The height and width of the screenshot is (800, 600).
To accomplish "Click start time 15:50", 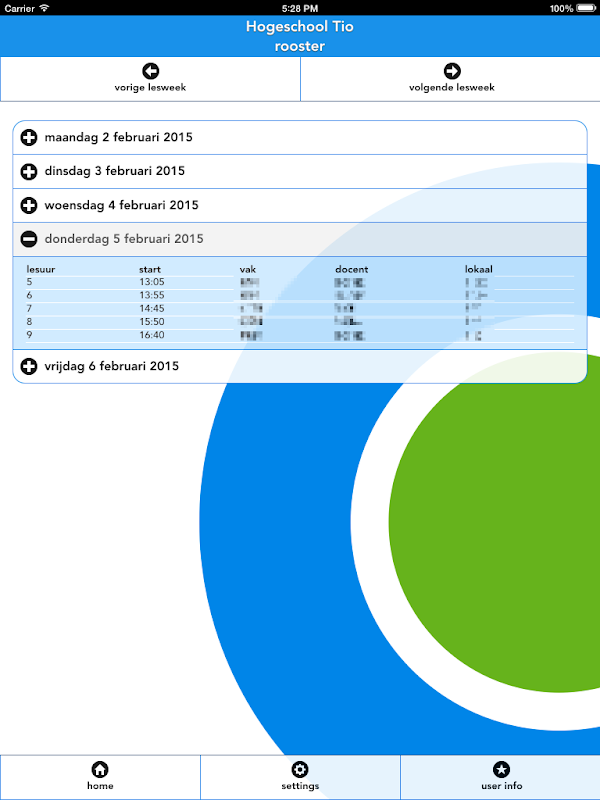I will click(152, 322).
